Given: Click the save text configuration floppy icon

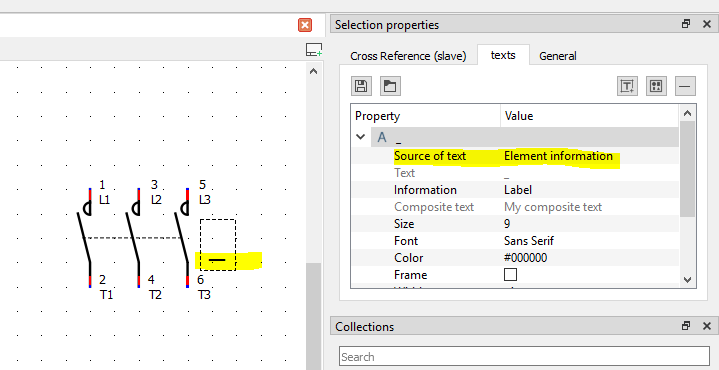Looking at the screenshot, I should [x=361, y=86].
